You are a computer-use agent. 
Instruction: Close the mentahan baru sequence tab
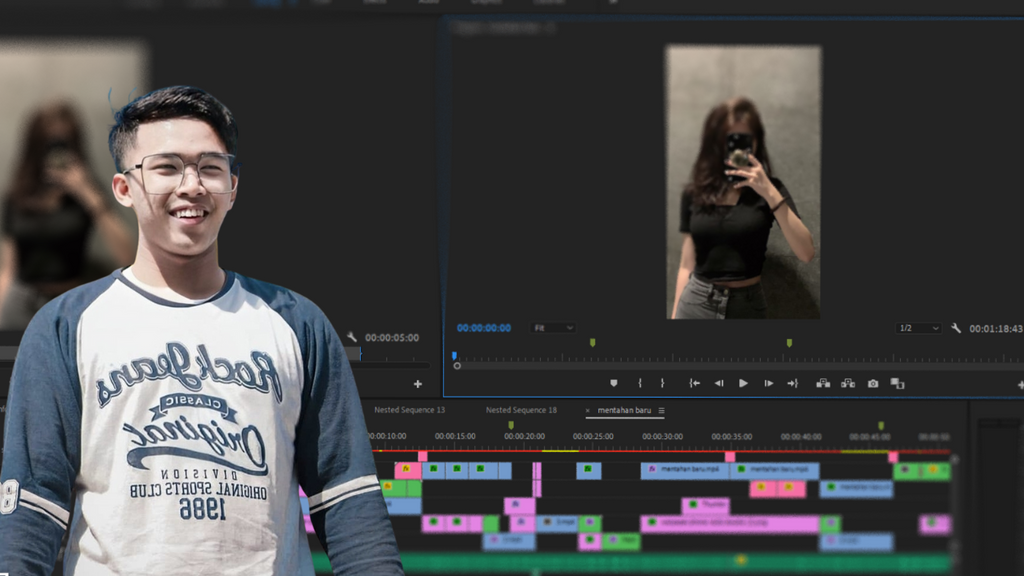tap(588, 411)
